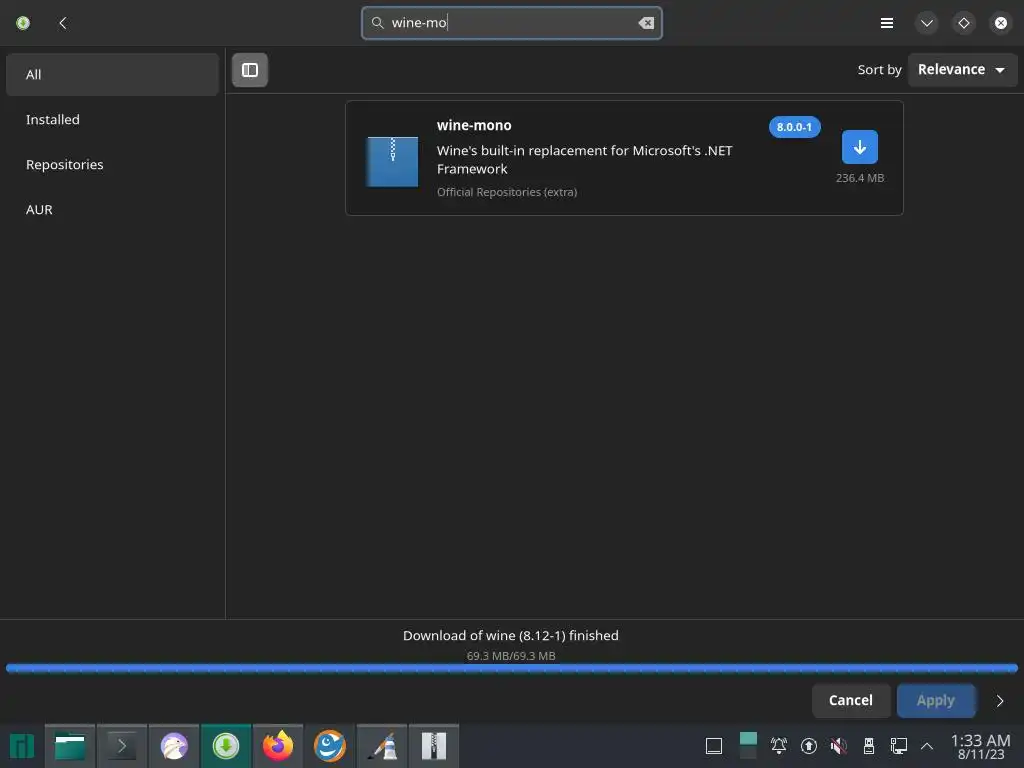
Task: Click 'Download of wine (8.12-1) finished' status
Action: tap(511, 635)
